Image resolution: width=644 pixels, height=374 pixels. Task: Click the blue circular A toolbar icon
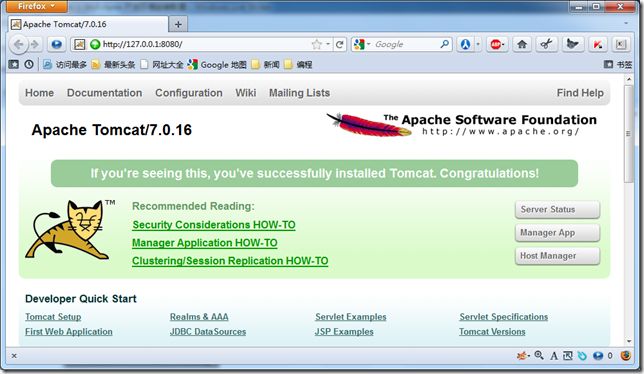(465, 44)
